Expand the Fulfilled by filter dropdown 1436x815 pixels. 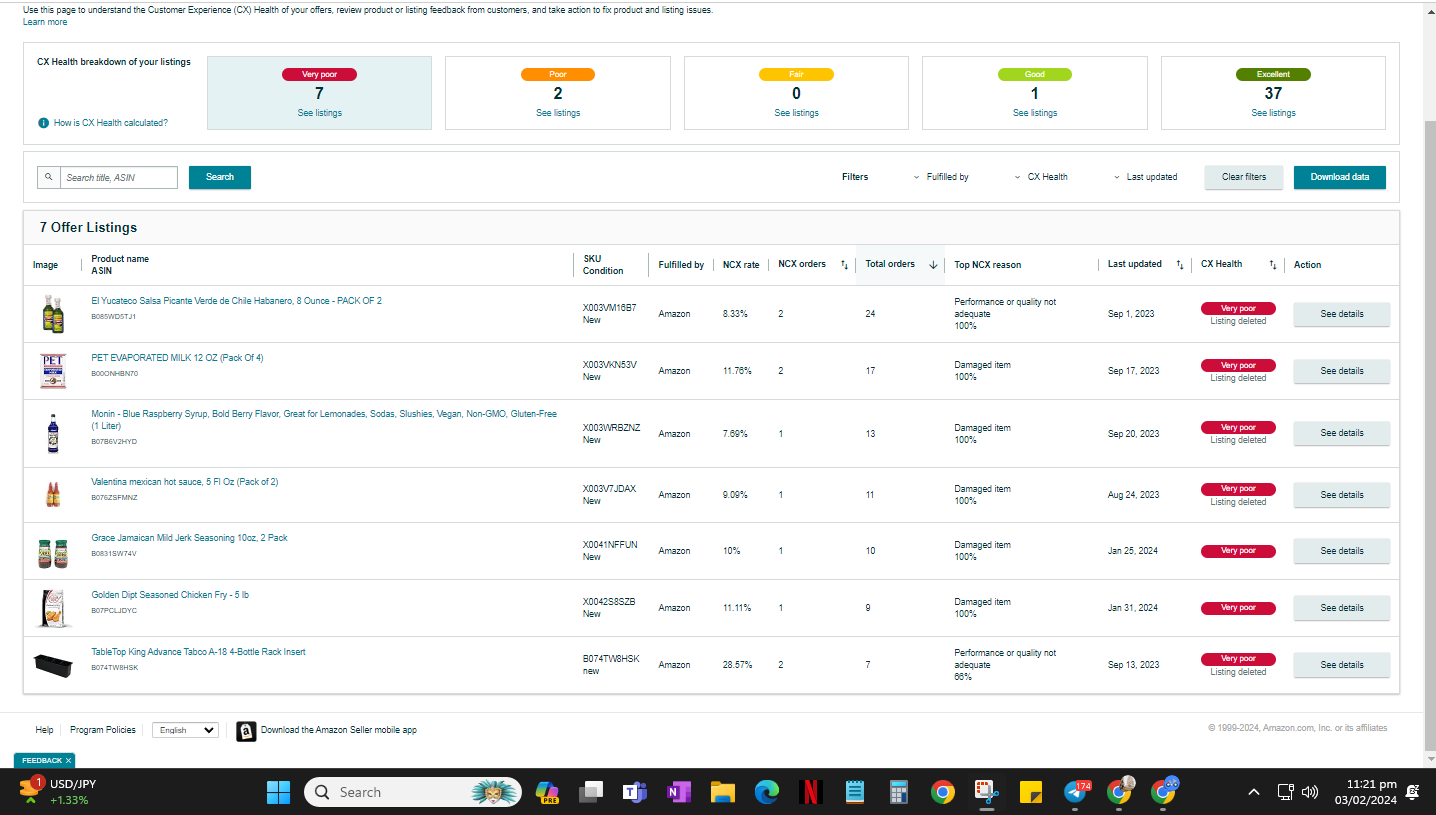click(x=942, y=177)
